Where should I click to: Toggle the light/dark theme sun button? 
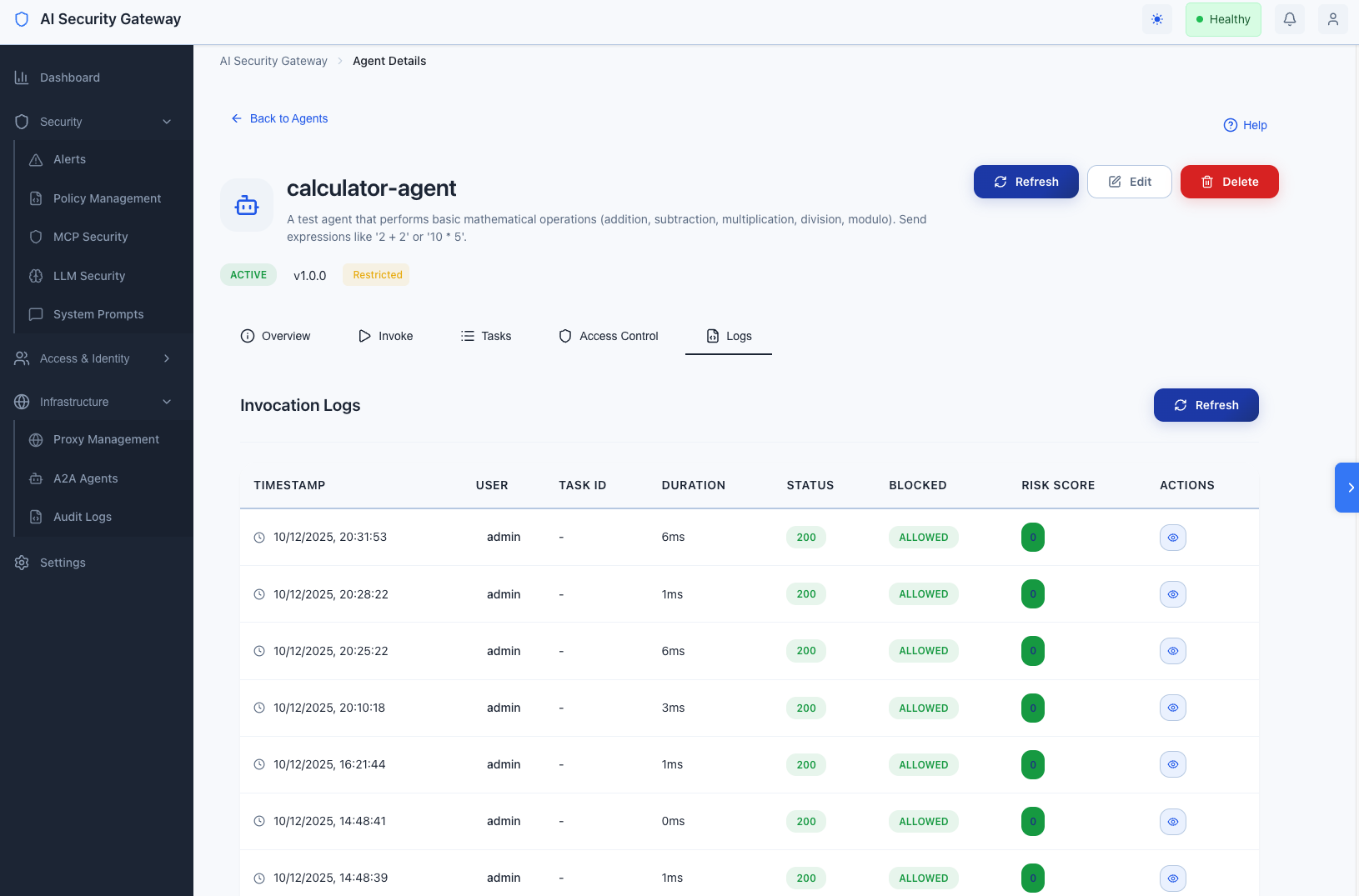click(1156, 19)
